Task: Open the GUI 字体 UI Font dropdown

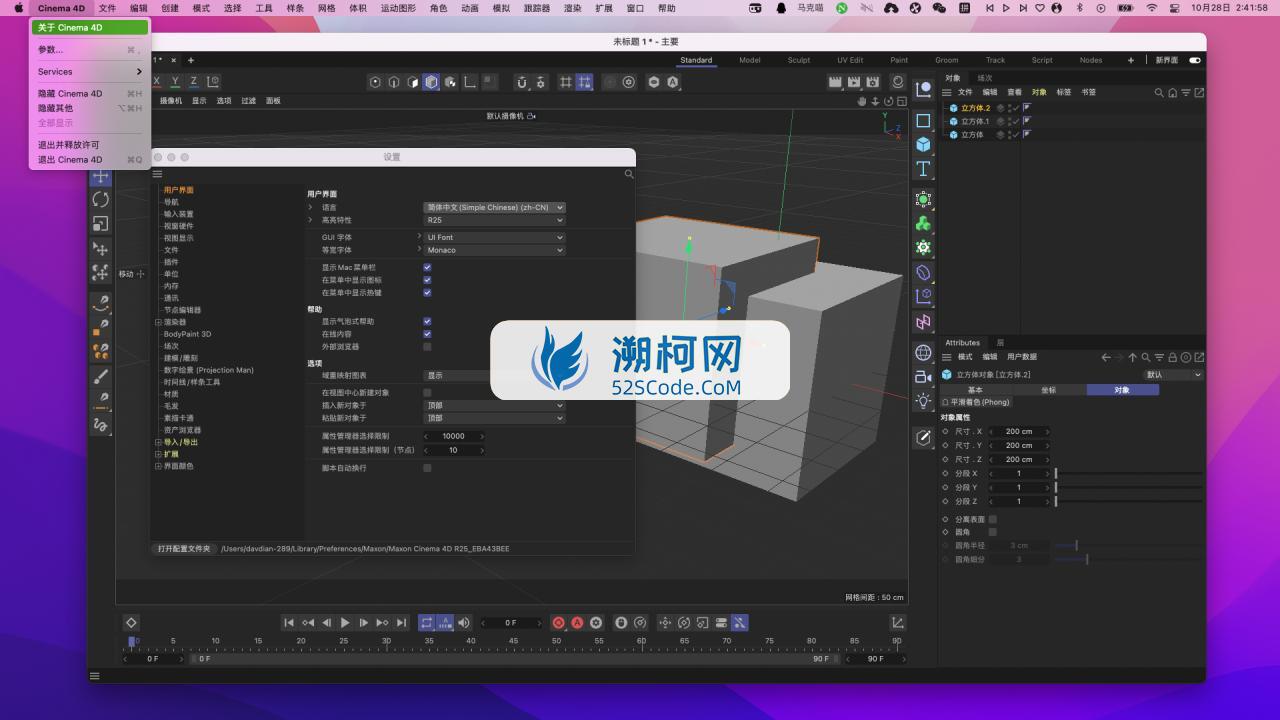Action: pos(495,237)
